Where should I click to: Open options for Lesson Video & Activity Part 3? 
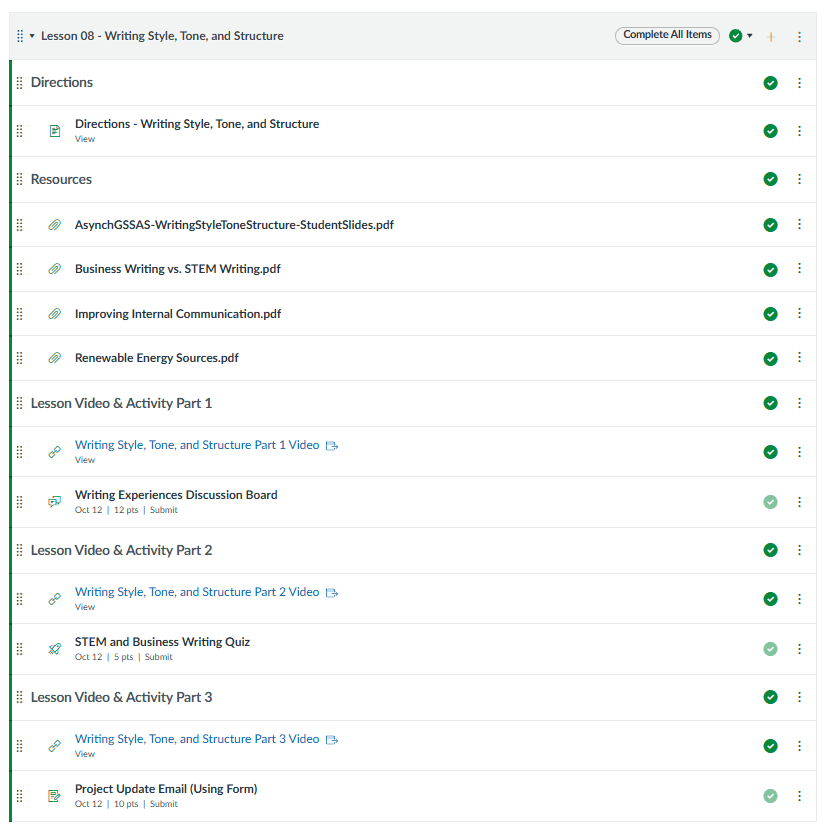tap(800, 697)
